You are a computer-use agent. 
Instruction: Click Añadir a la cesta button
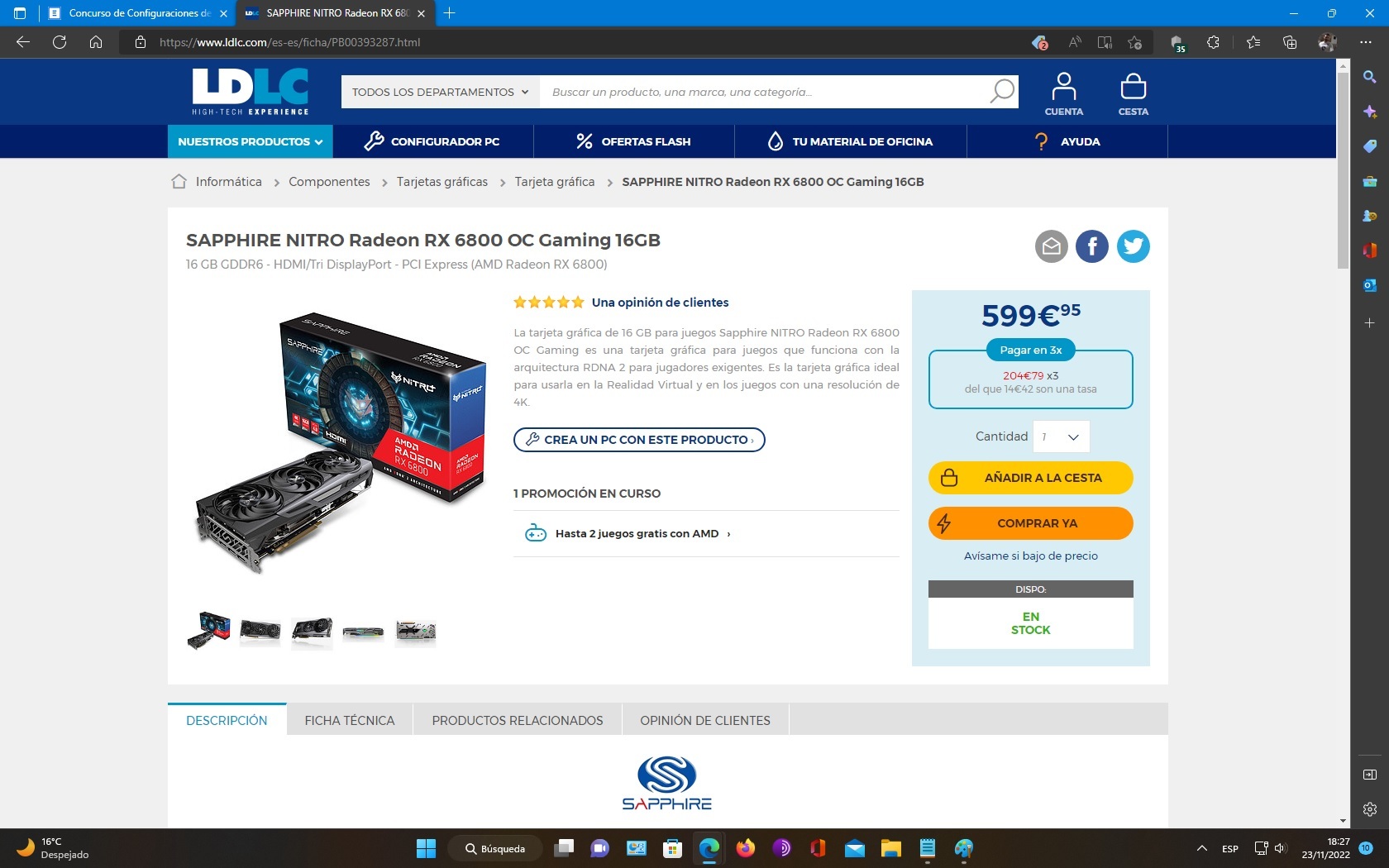(x=1030, y=478)
